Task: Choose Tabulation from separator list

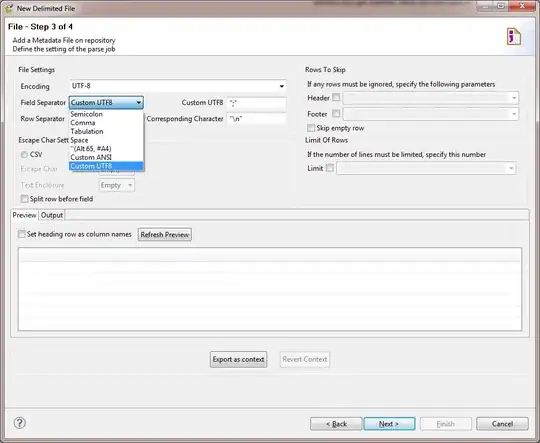Action: 106,131
